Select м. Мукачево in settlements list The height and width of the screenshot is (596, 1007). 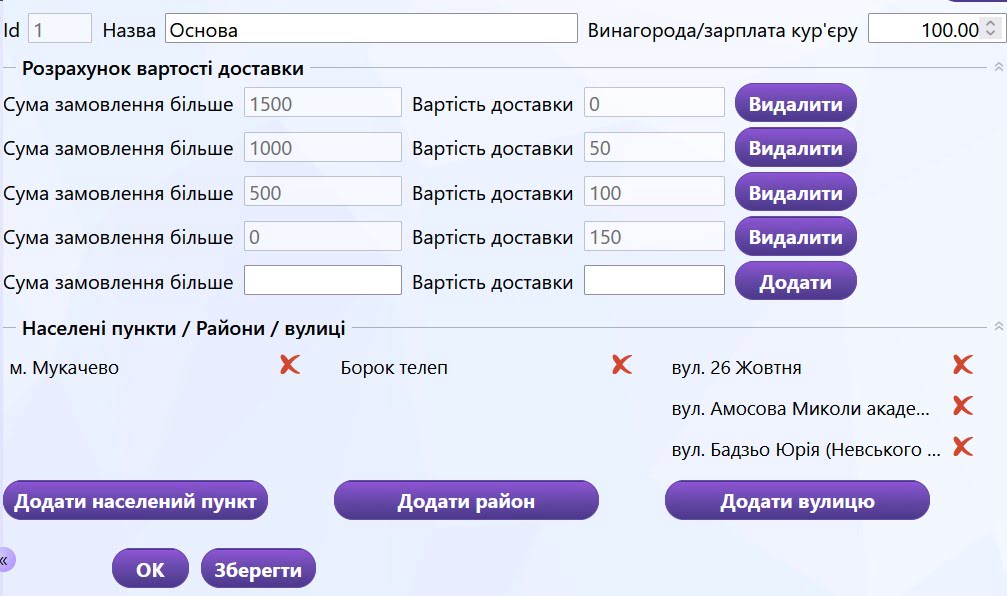point(64,368)
